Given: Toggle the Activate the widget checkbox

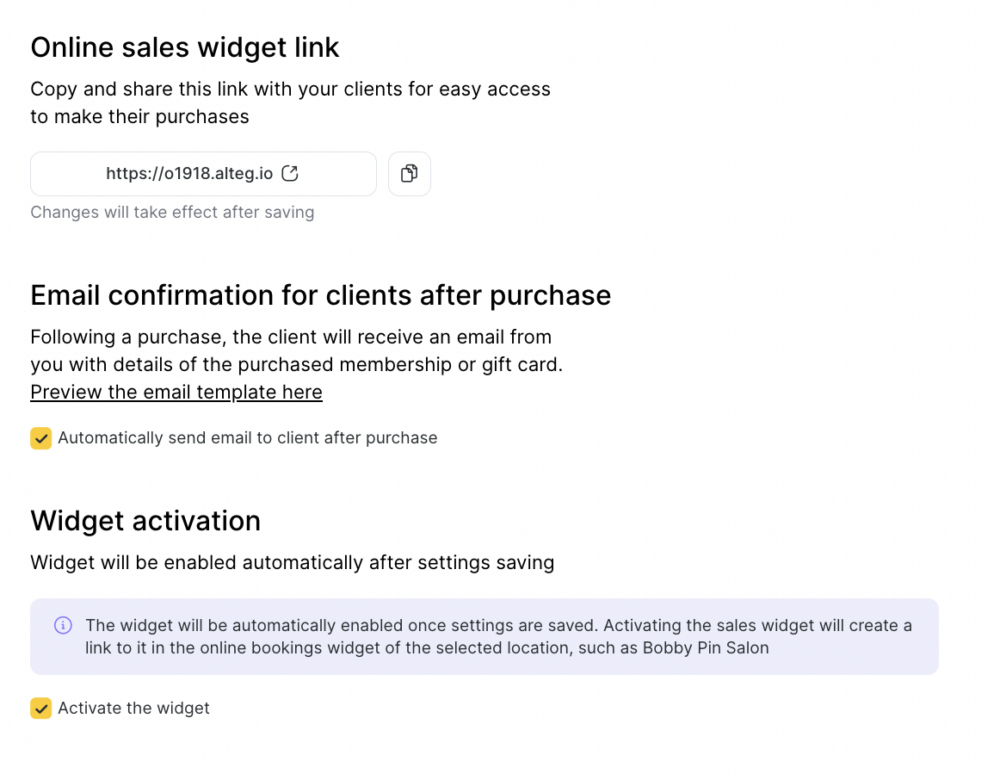Looking at the screenshot, I should (41, 708).
